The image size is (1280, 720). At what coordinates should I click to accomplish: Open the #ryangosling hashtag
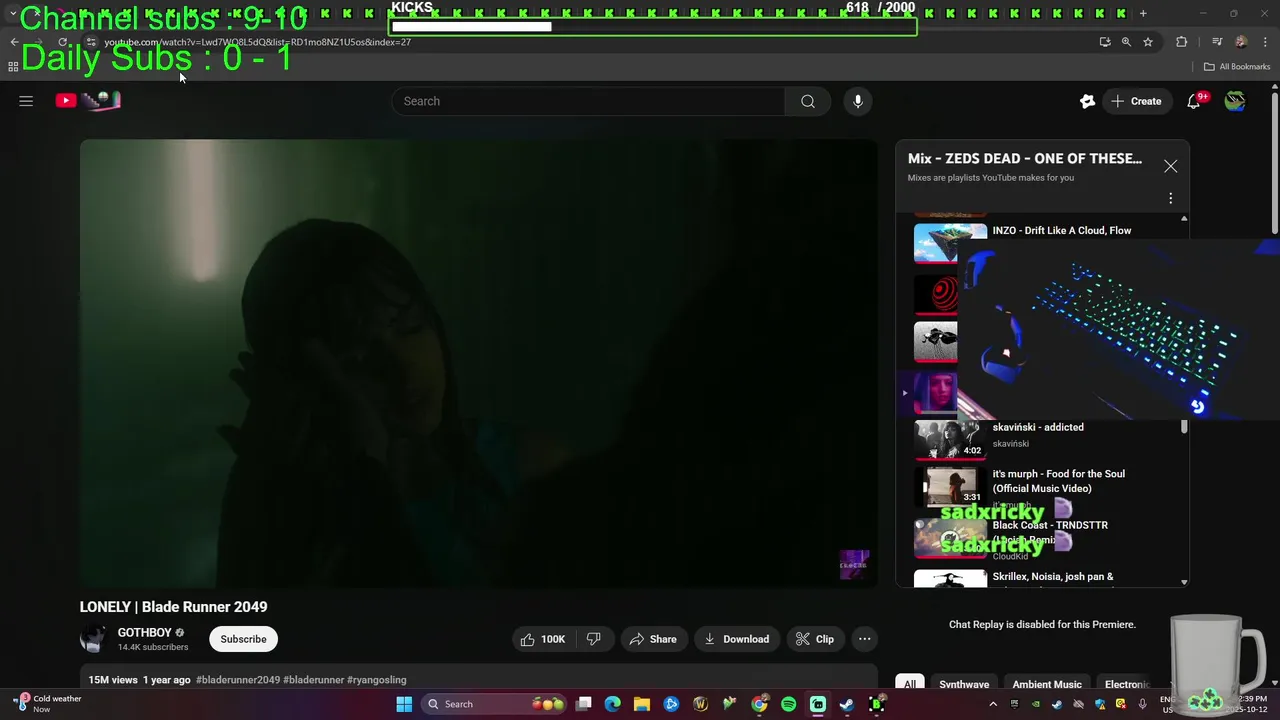[377, 680]
